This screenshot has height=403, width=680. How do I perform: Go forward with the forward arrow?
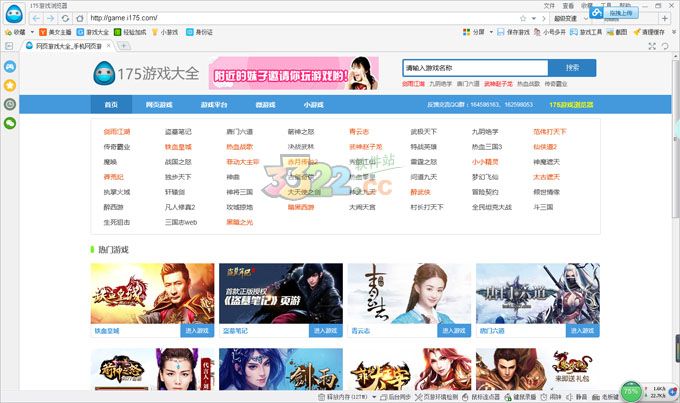pyautogui.click(x=50, y=18)
